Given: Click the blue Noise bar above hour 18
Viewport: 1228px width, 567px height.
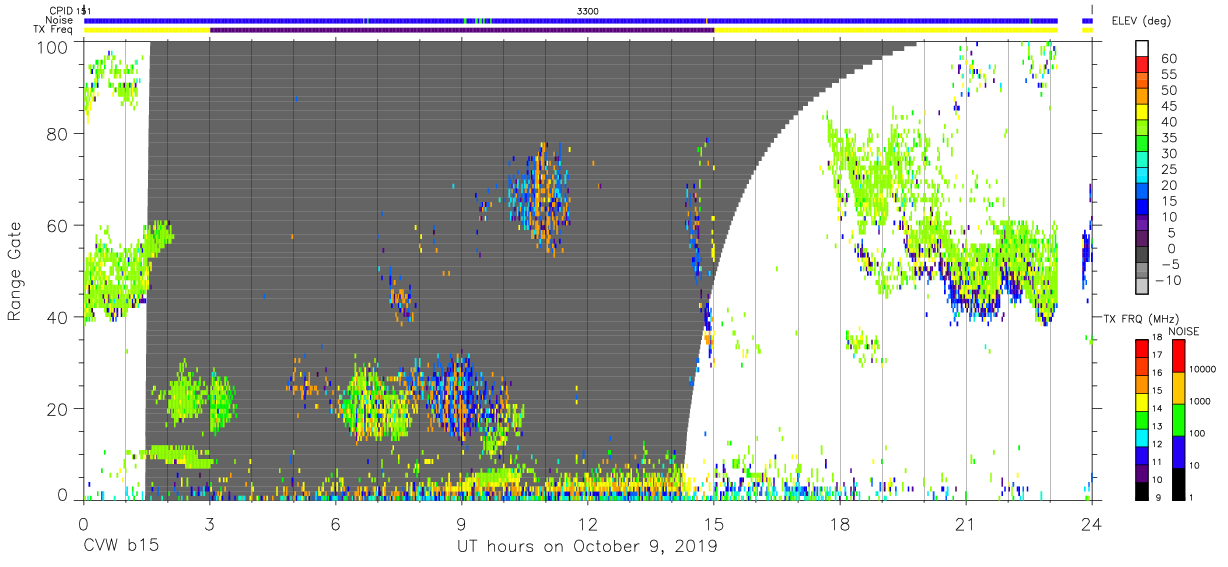Looking at the screenshot, I should (840, 20).
